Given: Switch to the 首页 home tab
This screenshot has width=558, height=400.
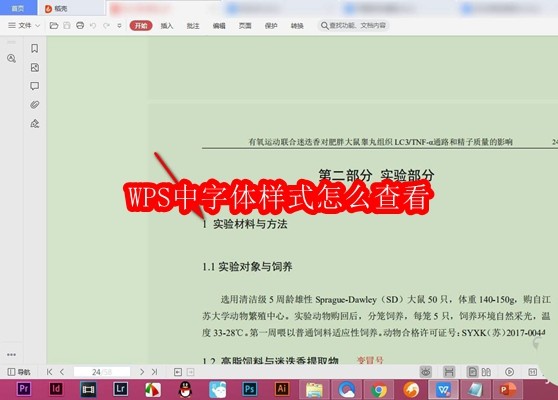Looking at the screenshot, I should (18, 8).
